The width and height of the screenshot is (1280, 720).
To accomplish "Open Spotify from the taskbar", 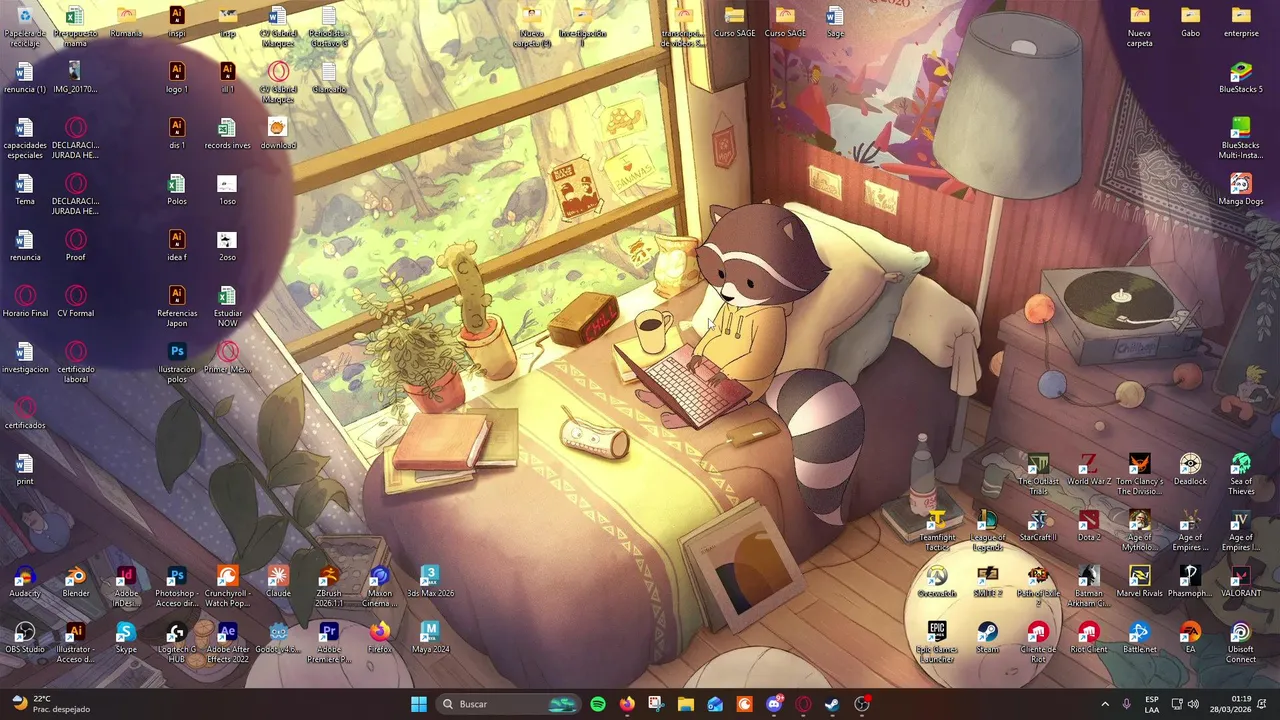I will coord(598,704).
